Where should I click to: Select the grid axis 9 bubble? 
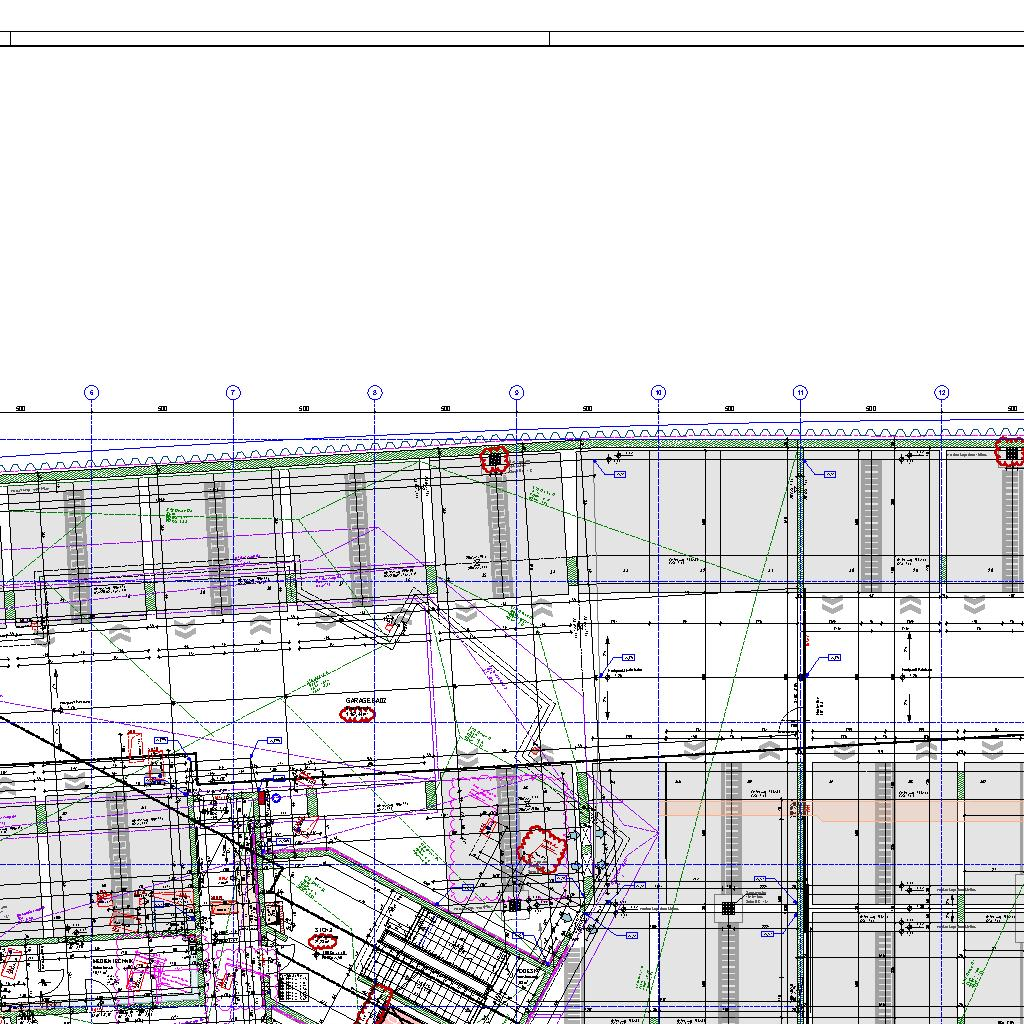(517, 393)
